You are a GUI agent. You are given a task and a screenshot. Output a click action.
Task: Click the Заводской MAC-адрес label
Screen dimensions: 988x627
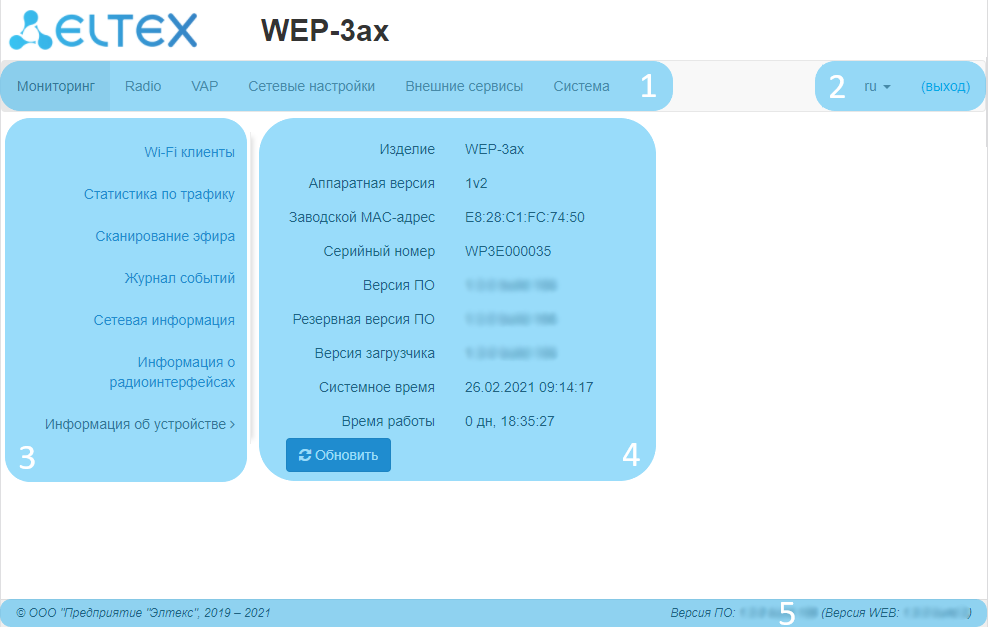click(362, 217)
